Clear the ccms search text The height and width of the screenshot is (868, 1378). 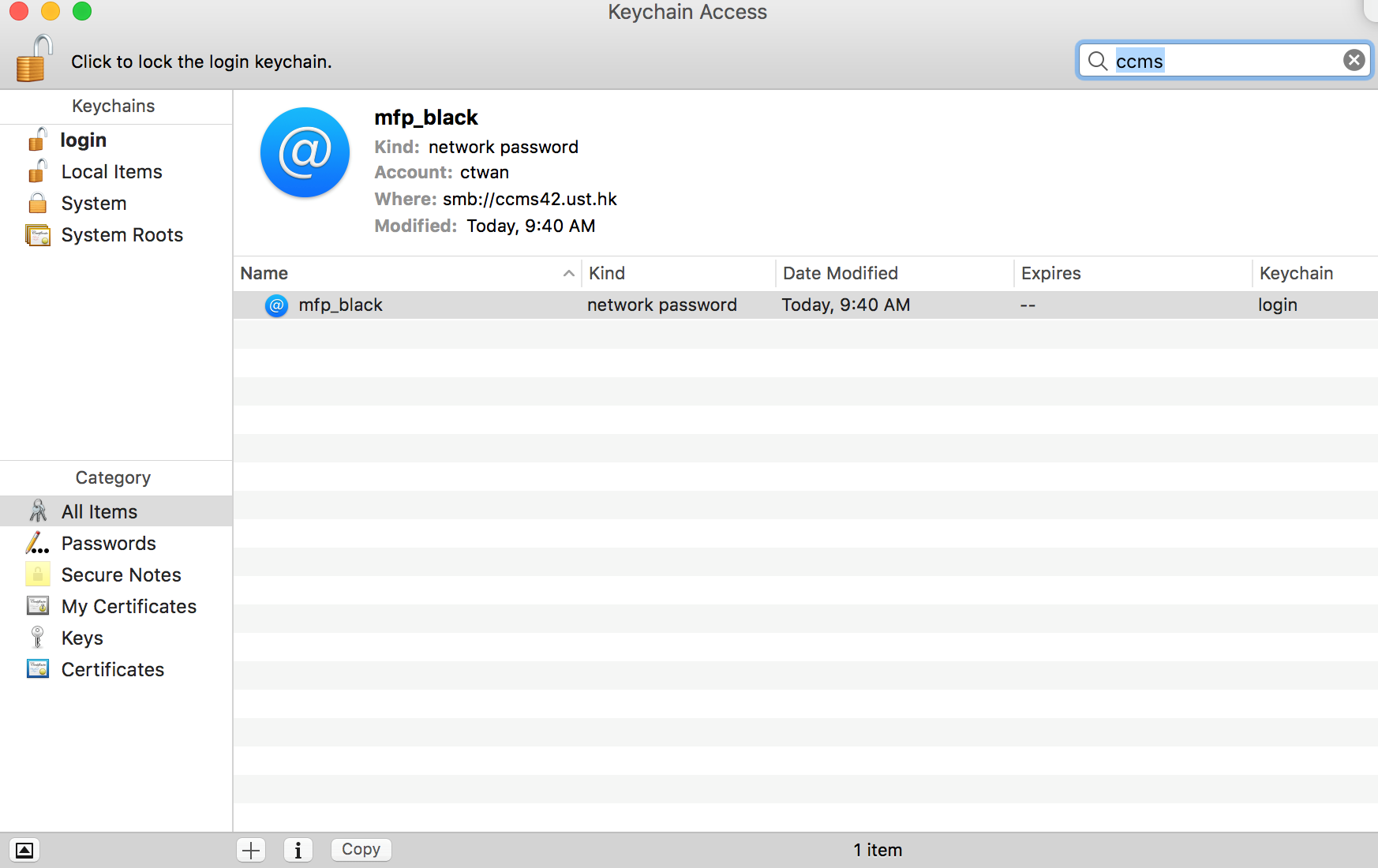pyautogui.click(x=1354, y=61)
